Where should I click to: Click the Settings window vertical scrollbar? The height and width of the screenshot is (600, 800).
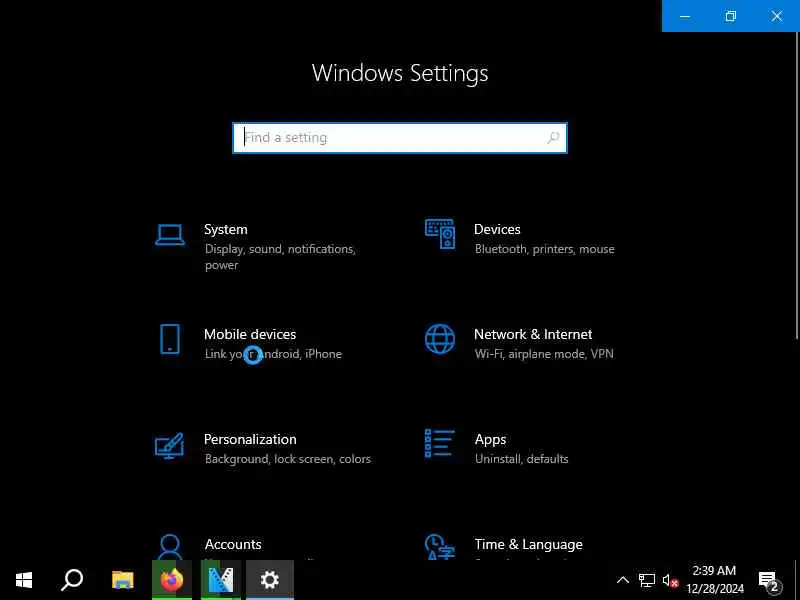pyautogui.click(x=797, y=186)
